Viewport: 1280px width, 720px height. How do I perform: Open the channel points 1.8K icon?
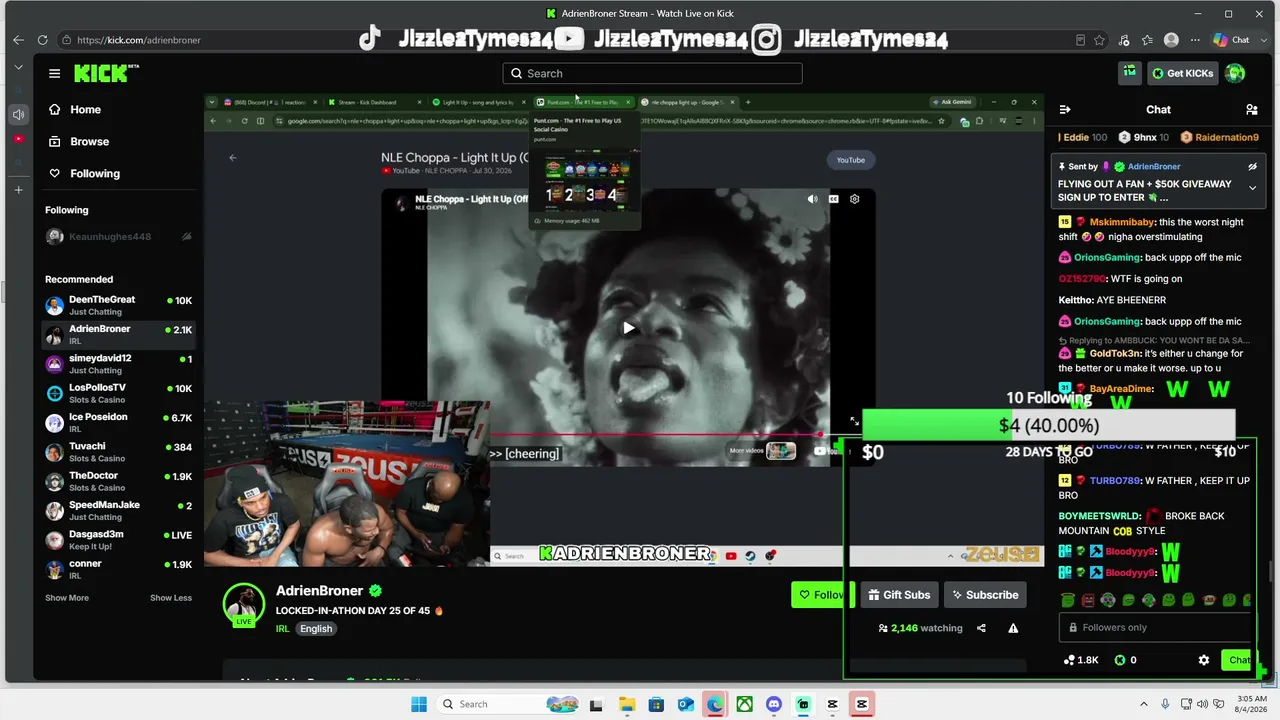point(1081,660)
